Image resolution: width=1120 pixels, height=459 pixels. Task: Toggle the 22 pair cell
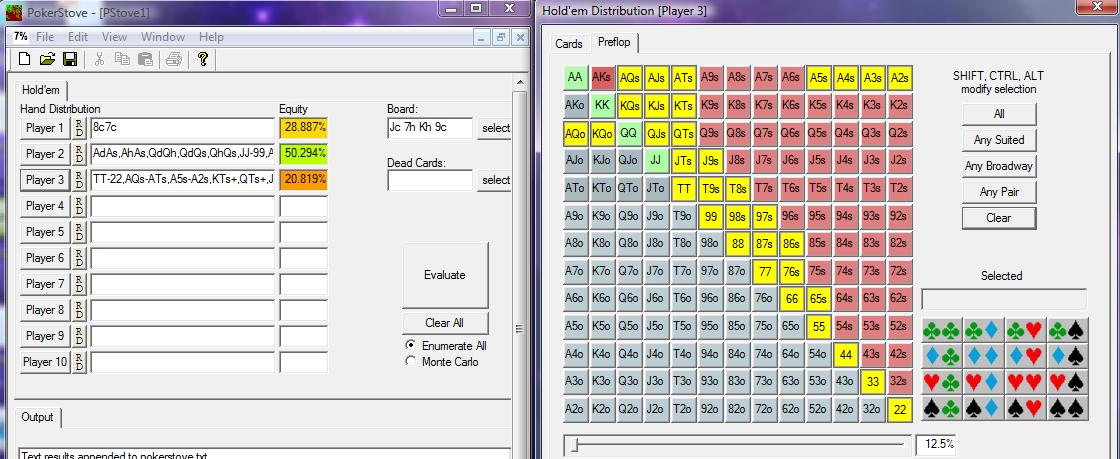tap(900, 410)
